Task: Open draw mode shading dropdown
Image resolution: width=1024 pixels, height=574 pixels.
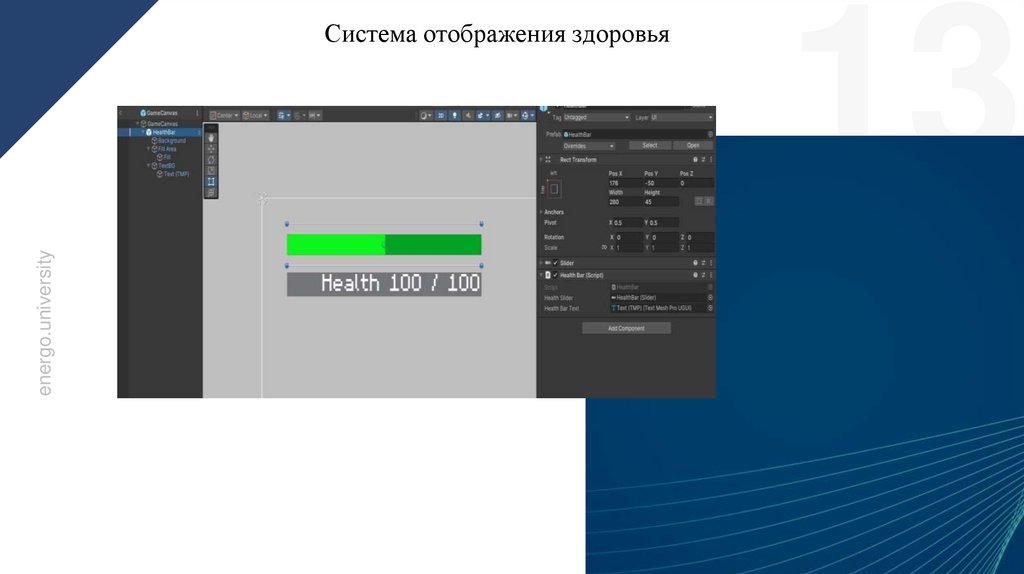Action: (426, 115)
